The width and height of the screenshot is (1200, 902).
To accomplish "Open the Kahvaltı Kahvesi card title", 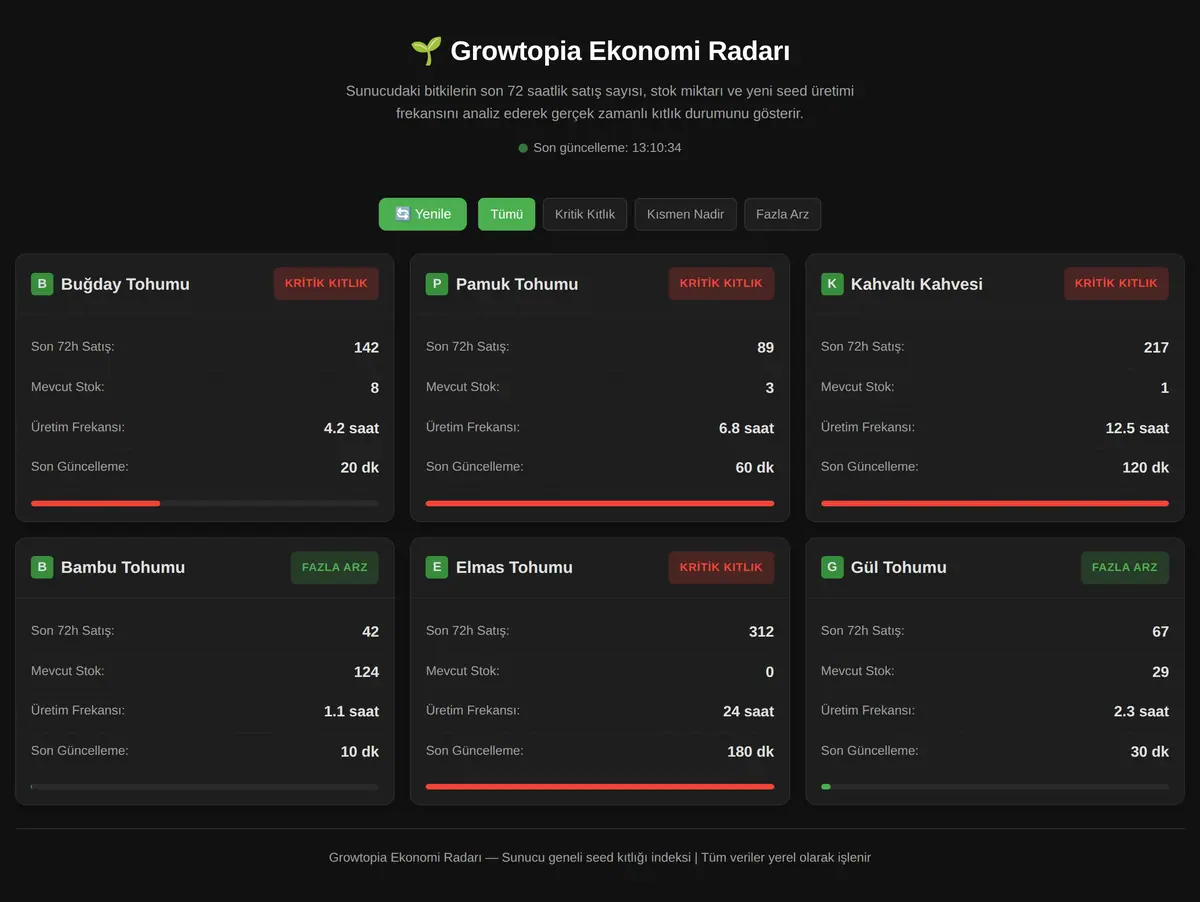I will click(x=917, y=284).
